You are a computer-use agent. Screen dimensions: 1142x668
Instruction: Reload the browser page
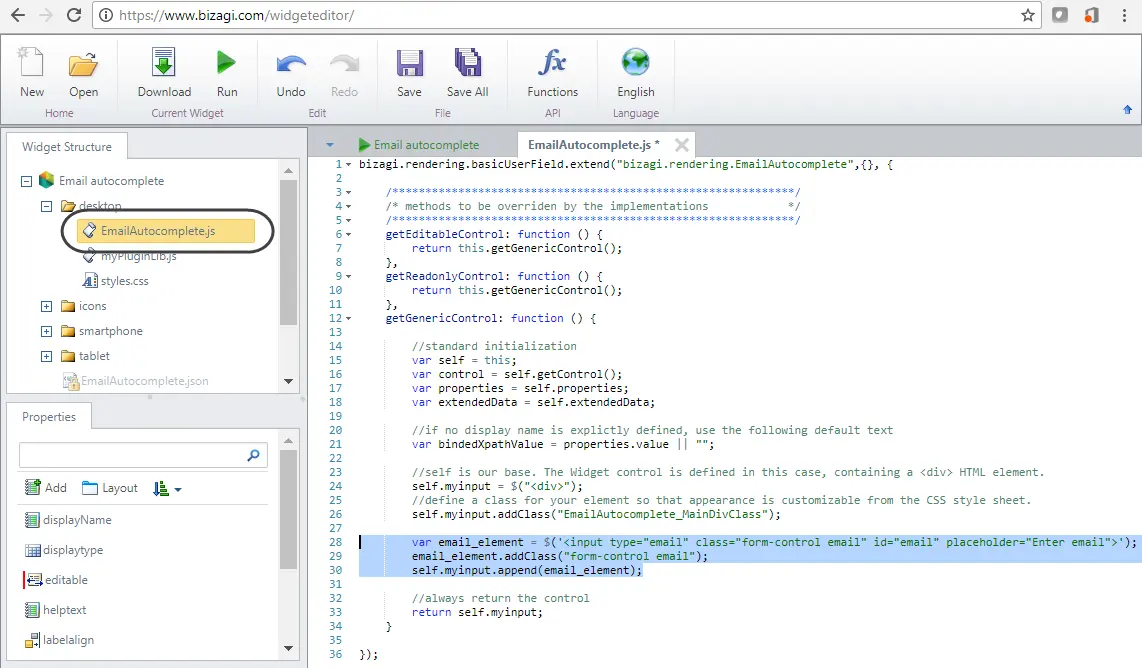click(74, 15)
